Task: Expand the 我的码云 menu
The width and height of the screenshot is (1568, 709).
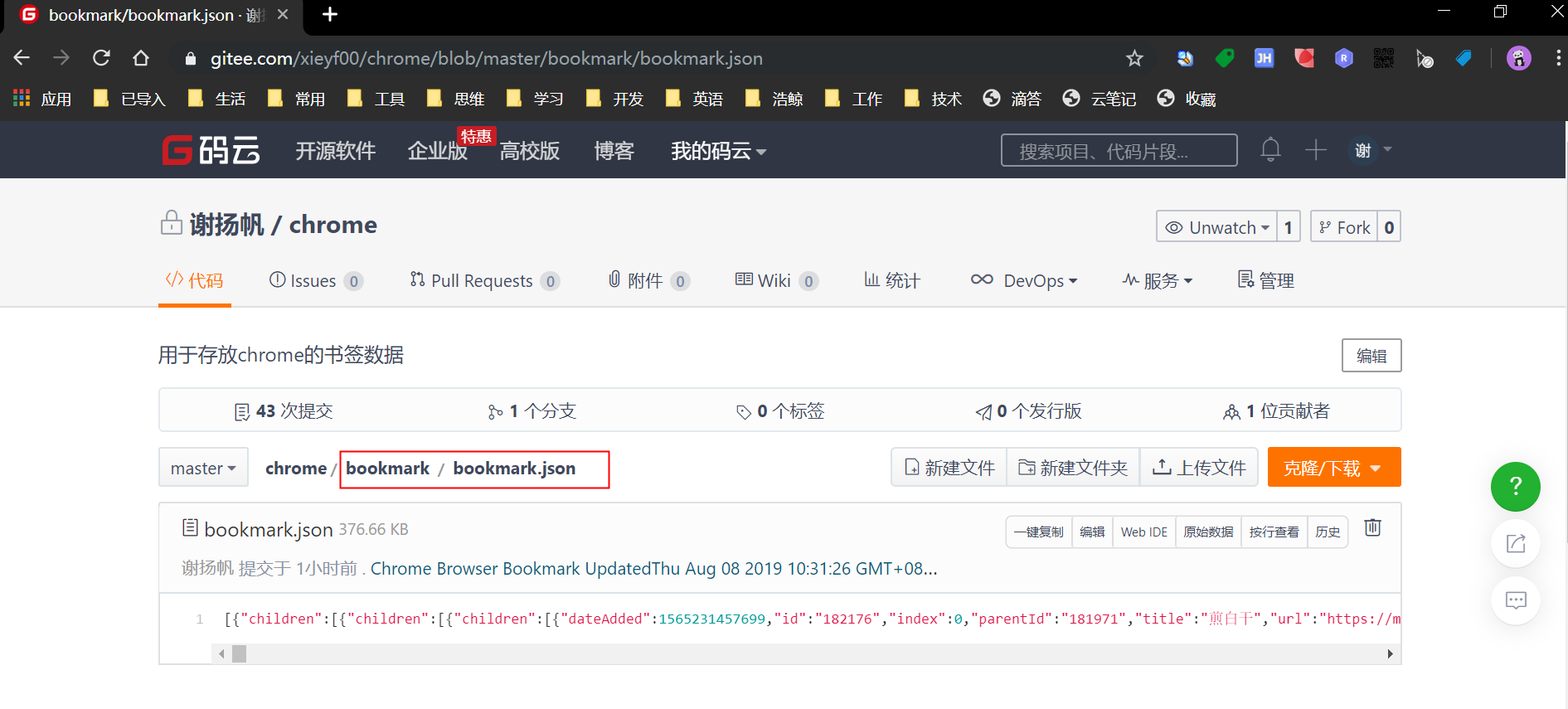Action: pyautogui.click(x=718, y=151)
